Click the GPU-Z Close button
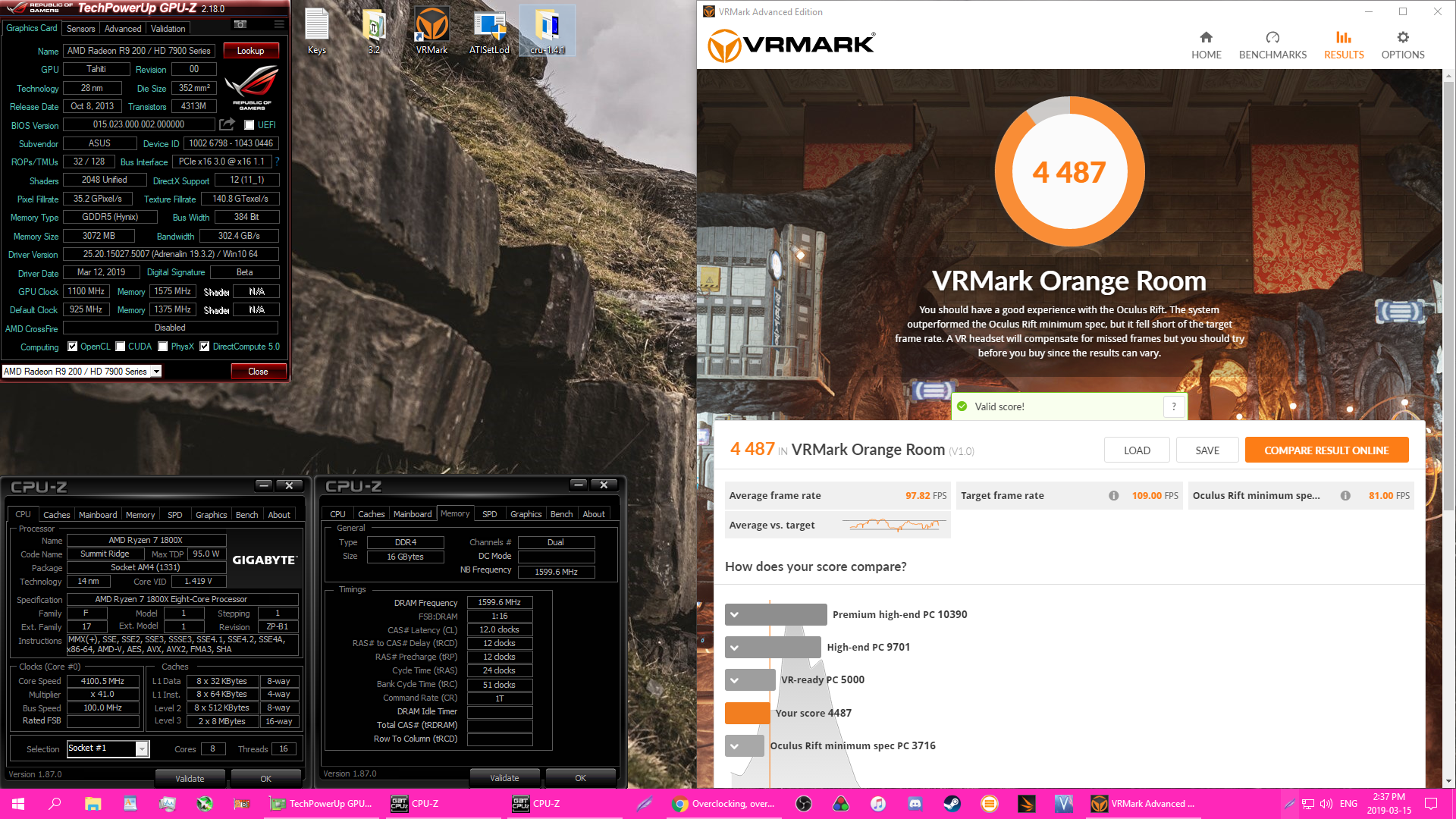The image size is (1456, 819). pos(258,372)
